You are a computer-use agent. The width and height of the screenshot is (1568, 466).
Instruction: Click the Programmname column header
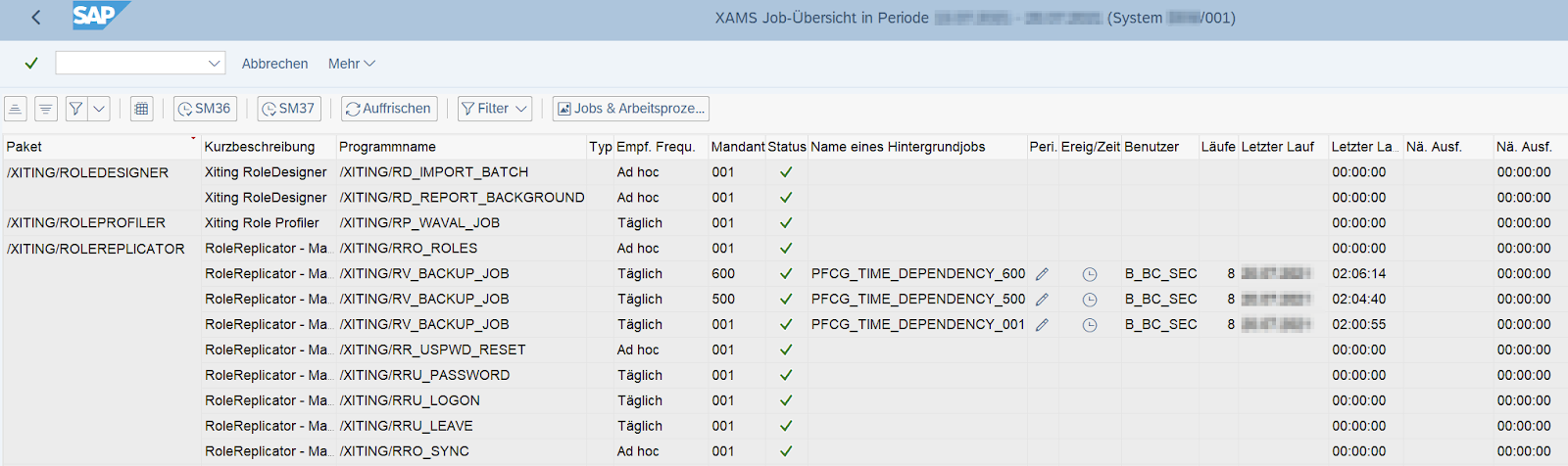(x=461, y=147)
